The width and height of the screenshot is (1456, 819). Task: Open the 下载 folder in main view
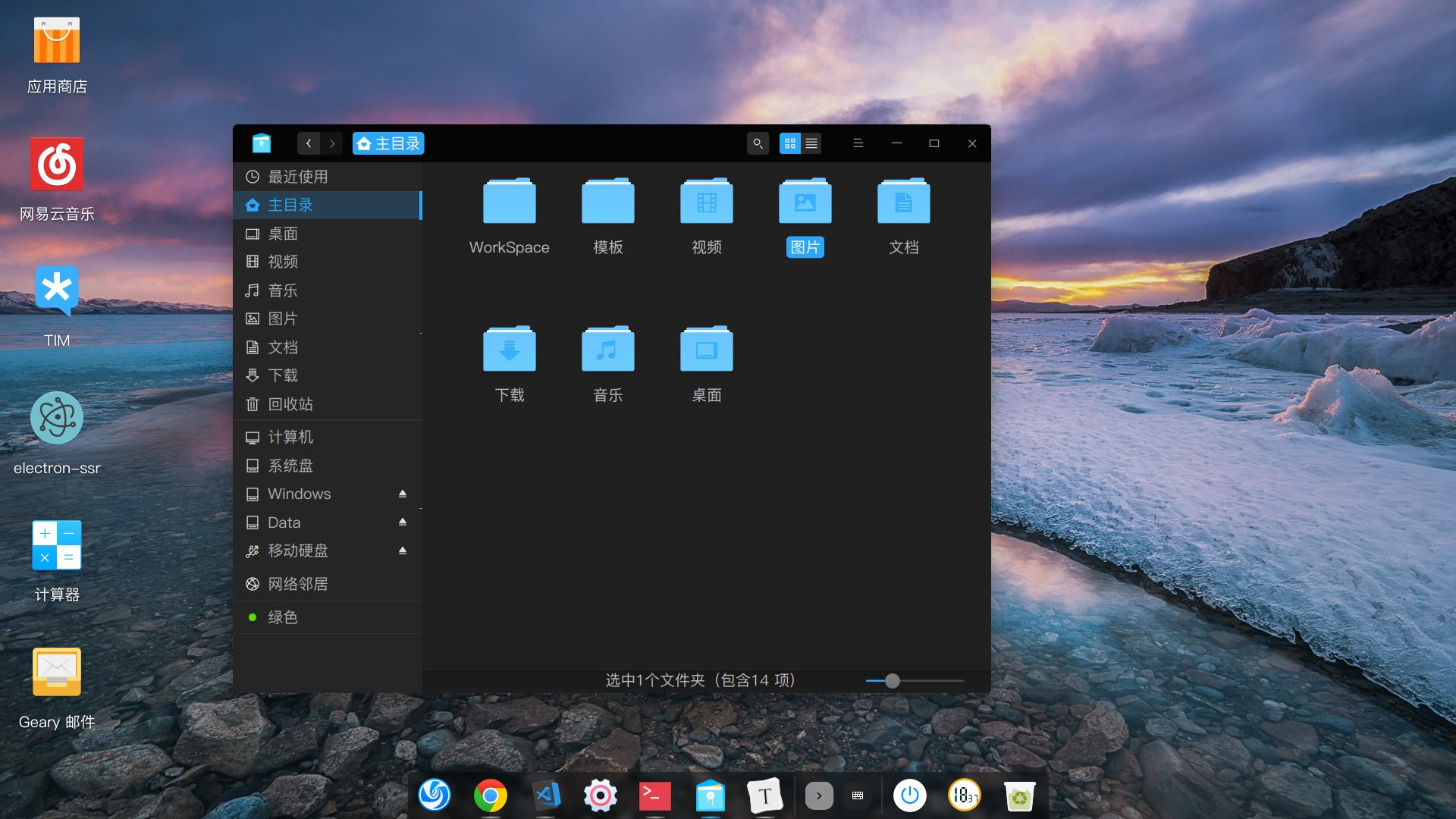click(509, 350)
